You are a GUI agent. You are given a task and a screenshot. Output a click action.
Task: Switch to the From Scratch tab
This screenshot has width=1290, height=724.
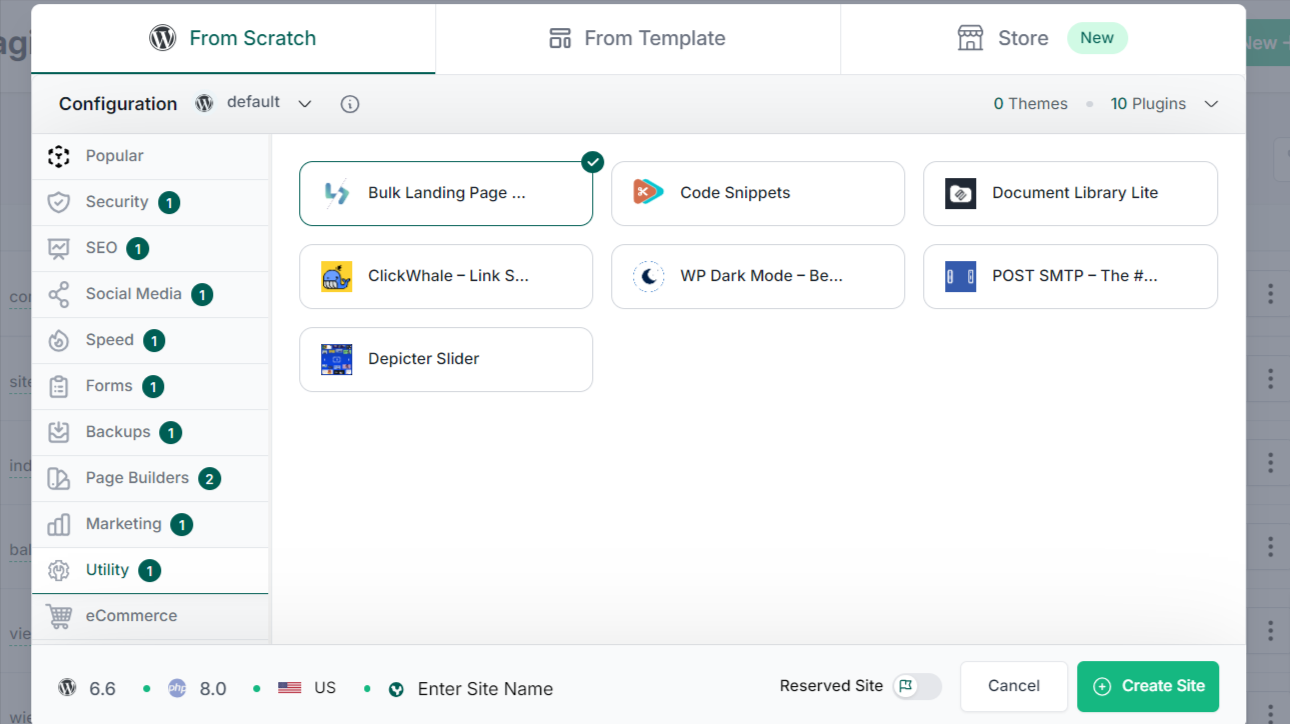click(233, 38)
